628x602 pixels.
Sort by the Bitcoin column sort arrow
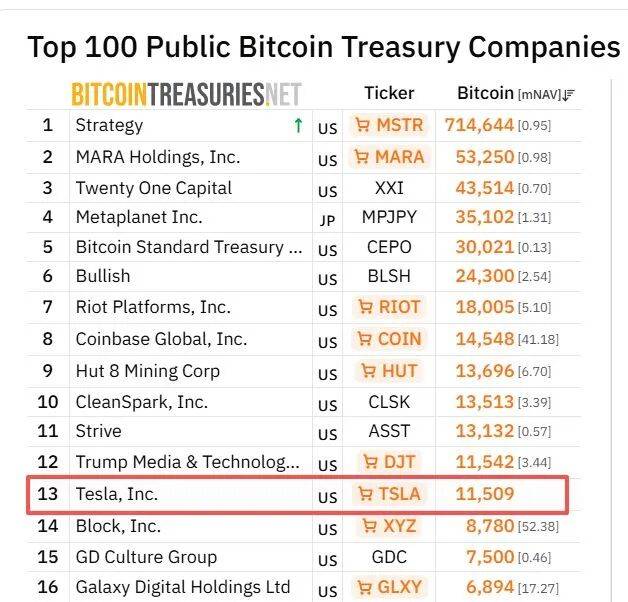click(x=569, y=95)
